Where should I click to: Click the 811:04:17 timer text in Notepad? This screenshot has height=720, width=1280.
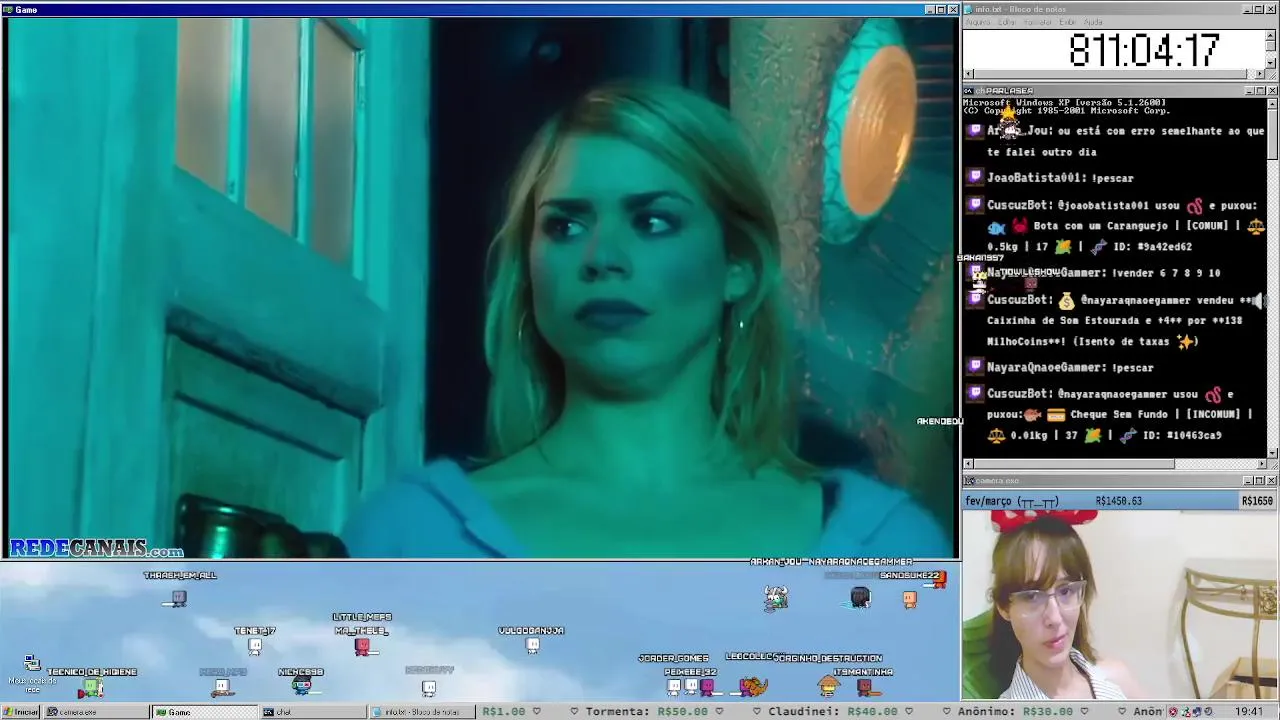[x=1144, y=50]
